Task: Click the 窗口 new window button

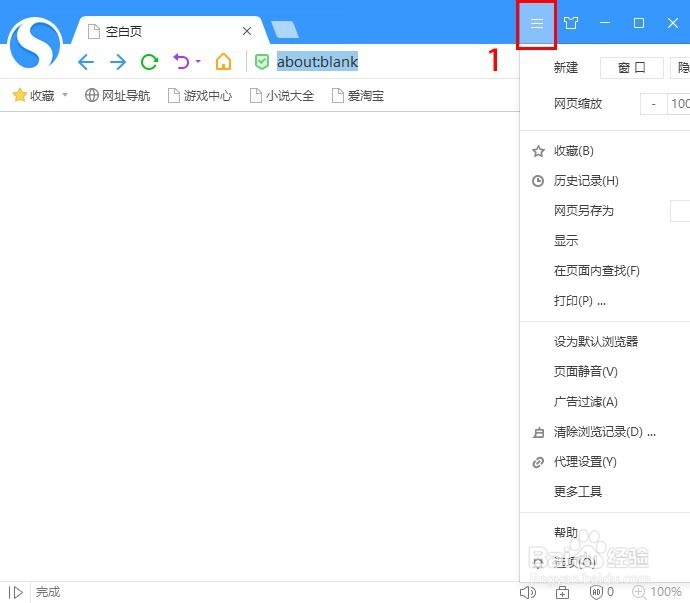Action: (631, 68)
